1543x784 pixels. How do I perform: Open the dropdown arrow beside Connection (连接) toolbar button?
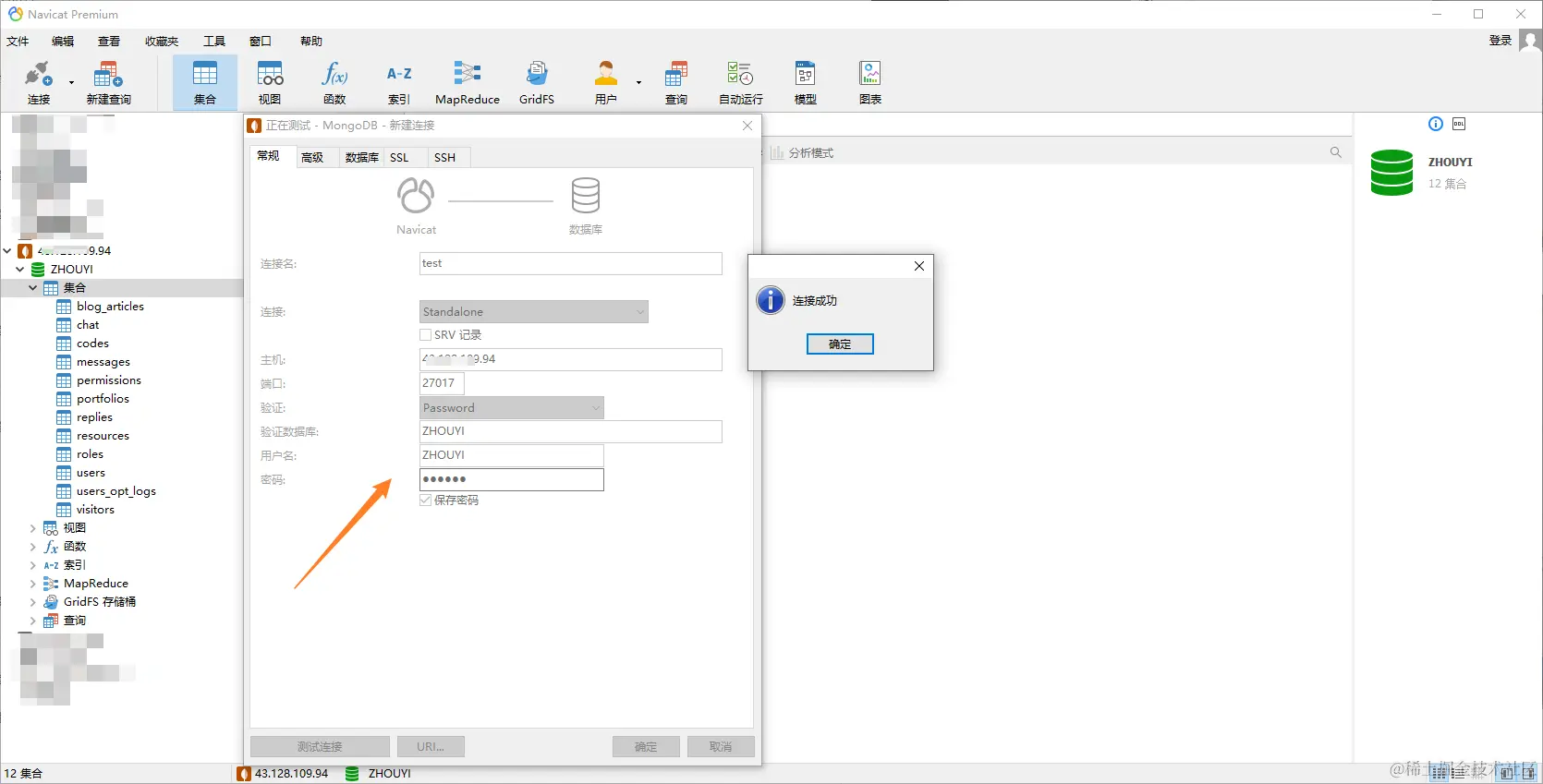click(x=71, y=83)
